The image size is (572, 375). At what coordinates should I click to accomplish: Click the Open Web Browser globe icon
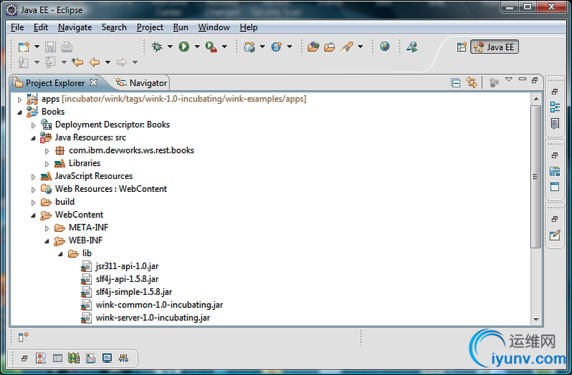click(x=384, y=46)
